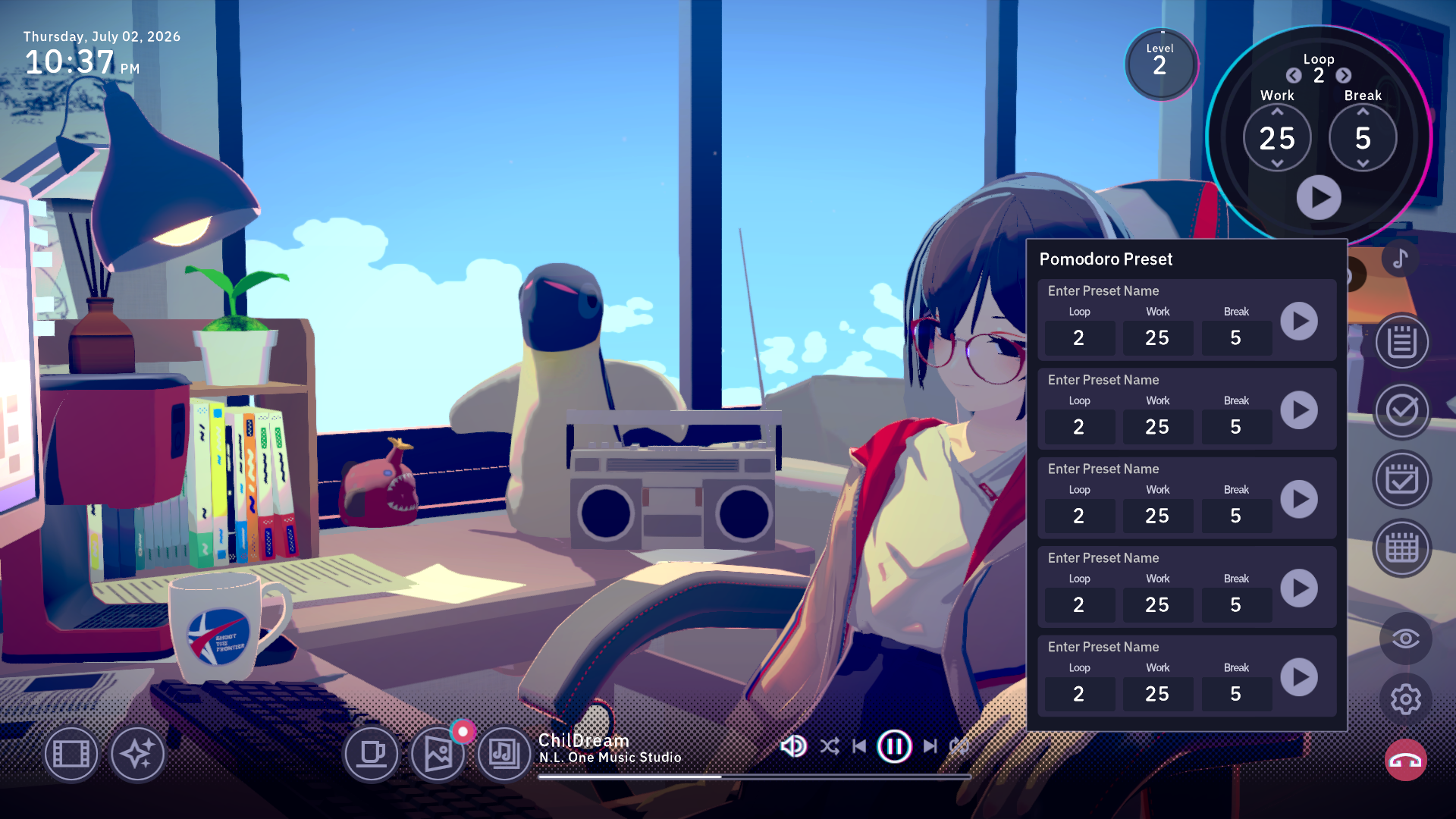Increase Work minutes with up chevron
Image resolution: width=1456 pixels, height=819 pixels.
1277,111
